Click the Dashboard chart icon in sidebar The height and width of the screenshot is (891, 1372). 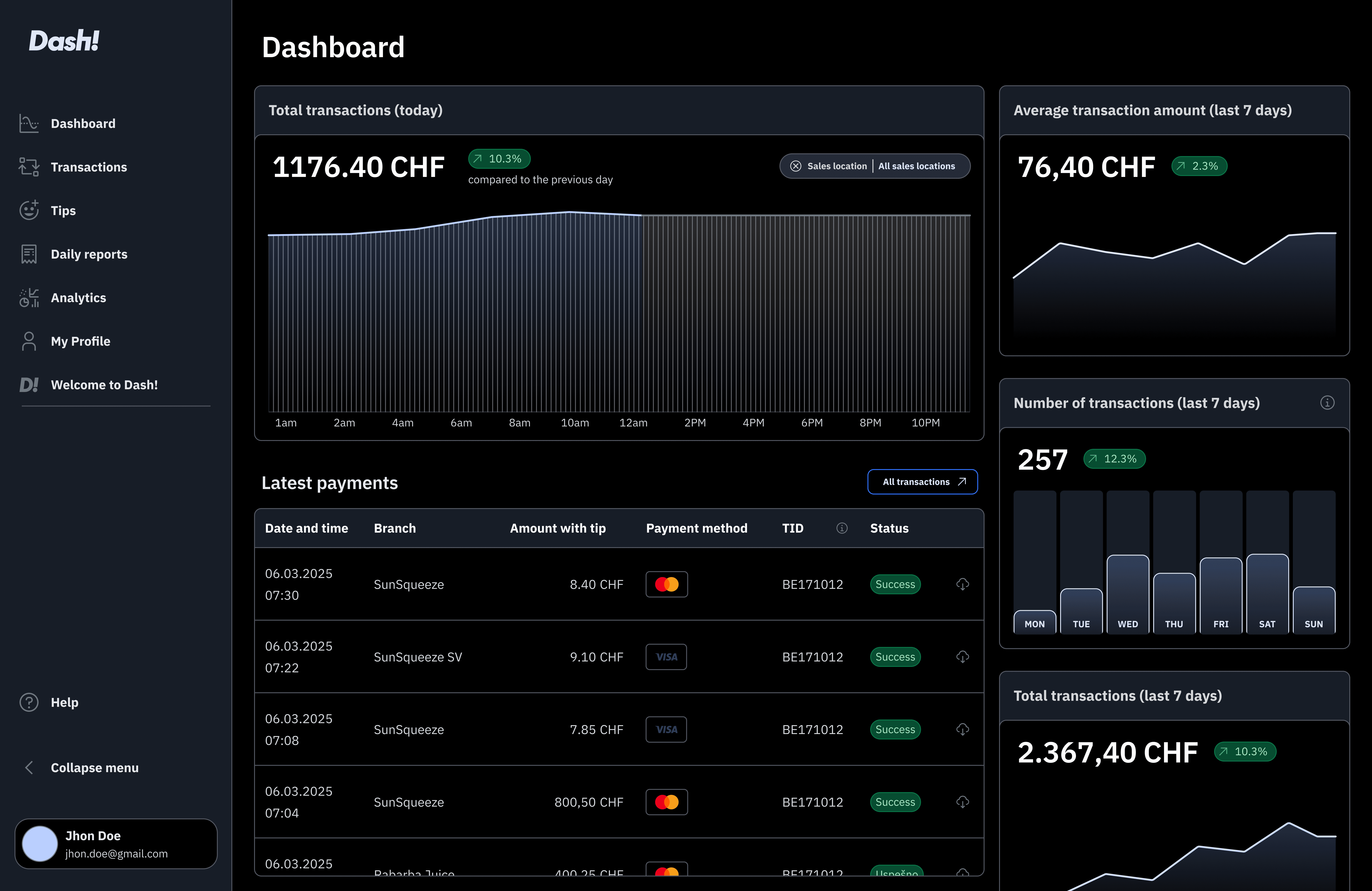pyautogui.click(x=29, y=123)
